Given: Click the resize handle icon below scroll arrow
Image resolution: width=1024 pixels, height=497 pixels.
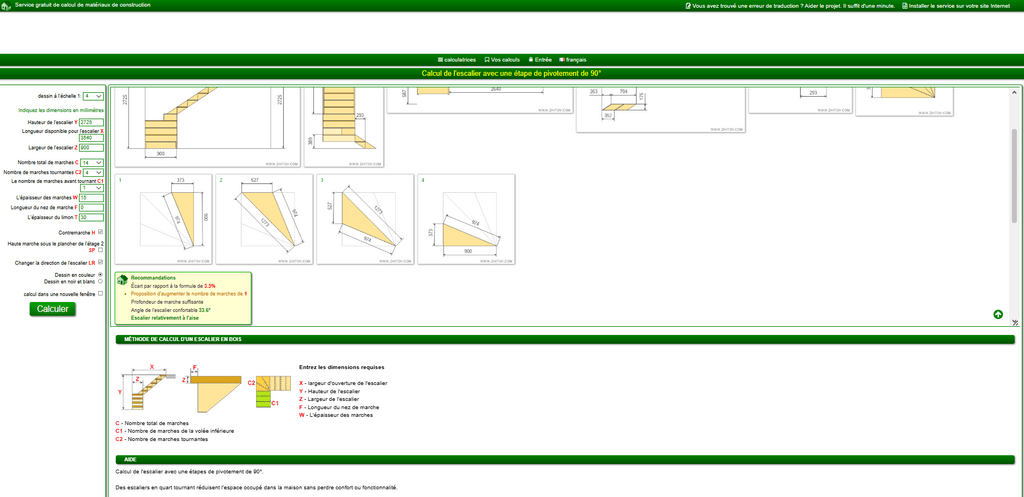Looking at the screenshot, I should click(1014, 323).
